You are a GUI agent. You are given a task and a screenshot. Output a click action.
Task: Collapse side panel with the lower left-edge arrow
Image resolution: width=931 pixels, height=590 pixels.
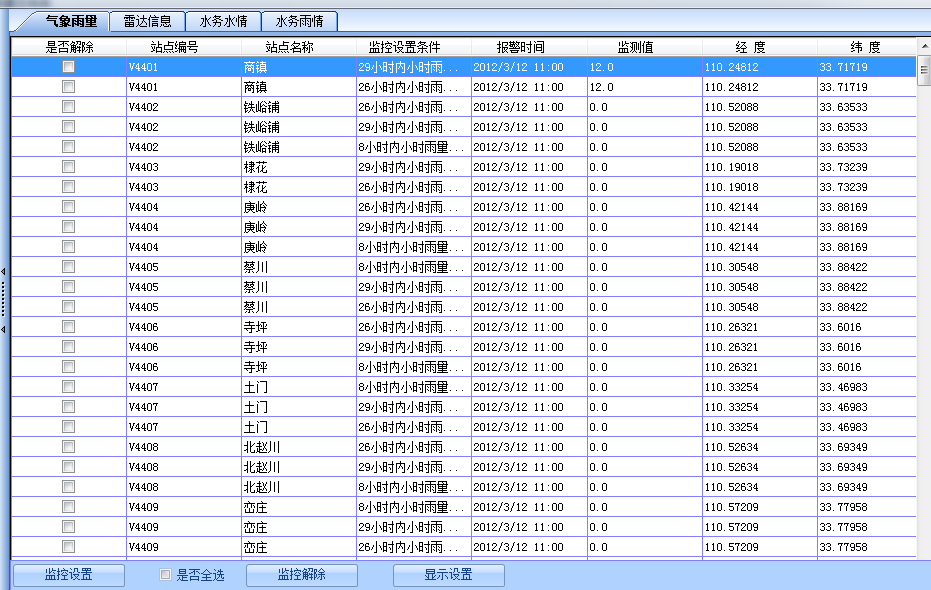coord(4,323)
